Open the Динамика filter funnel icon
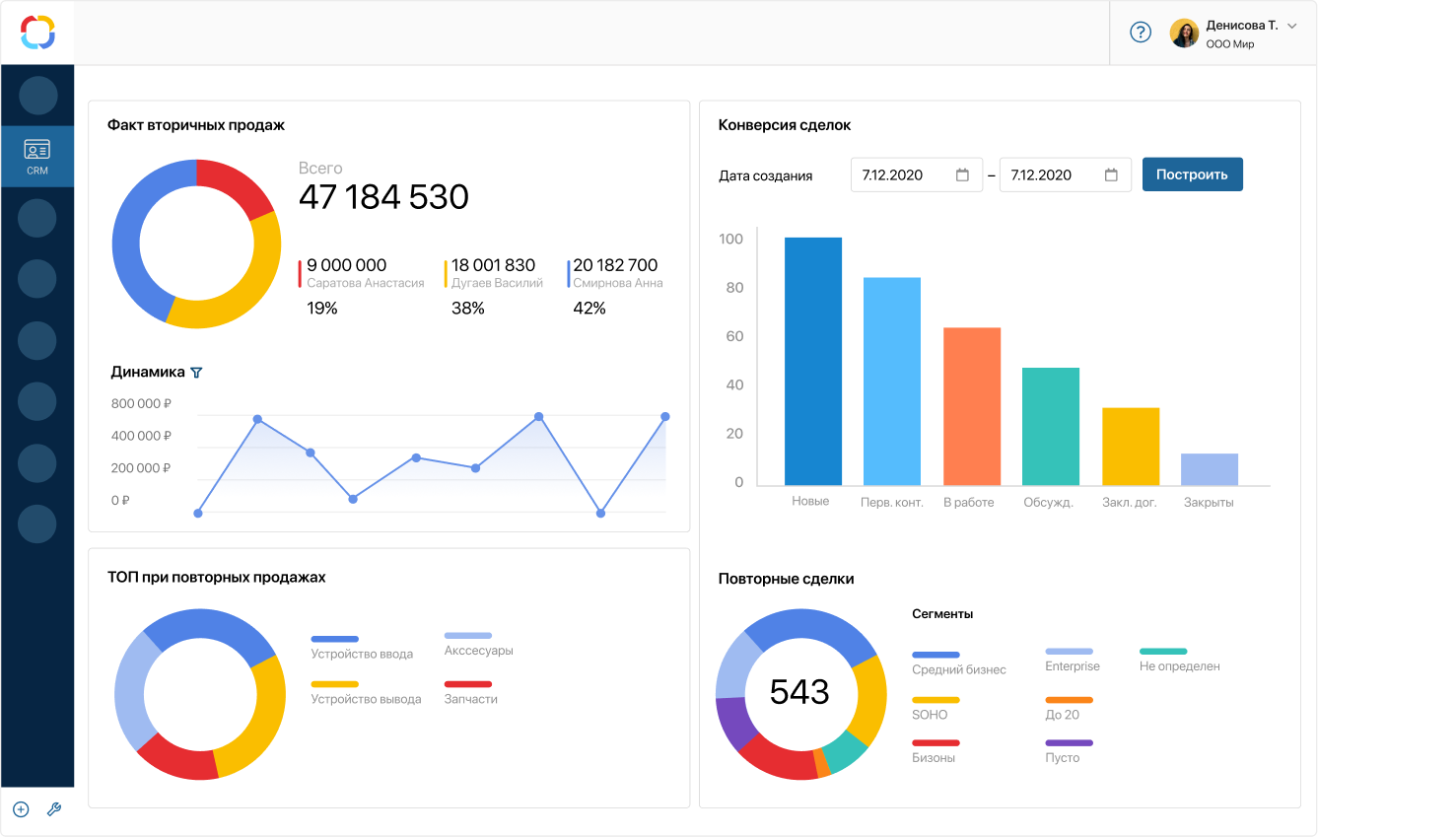Screen dimensions: 1456x837 (x=196, y=373)
